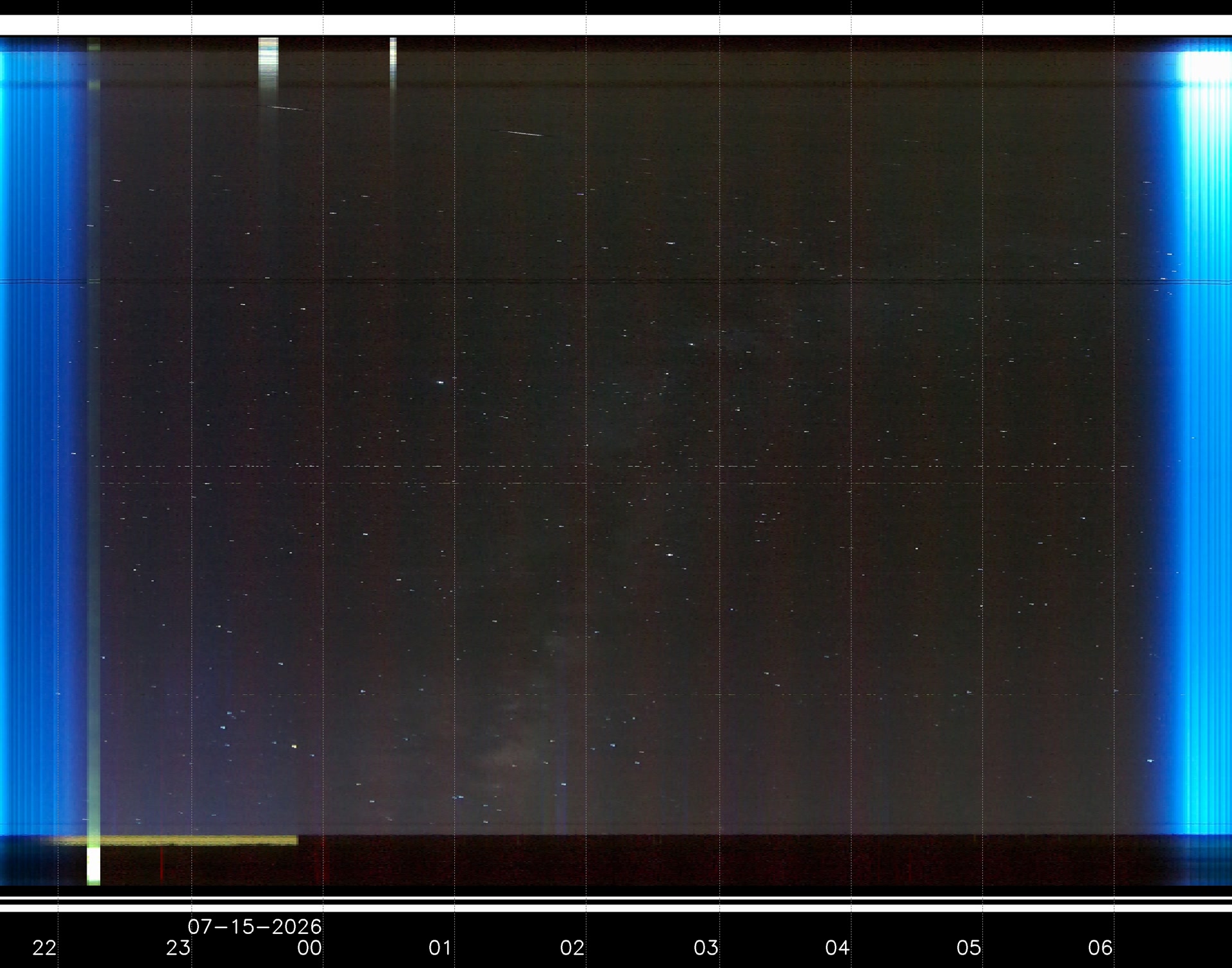Click the 02 hour label
Viewport: 1232px width, 968px height.
572,947
